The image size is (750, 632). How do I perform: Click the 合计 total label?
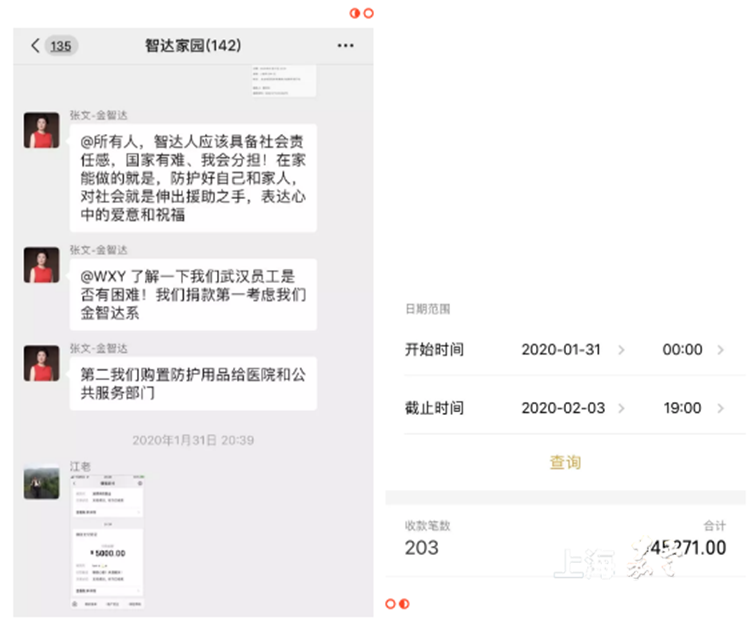(x=715, y=525)
